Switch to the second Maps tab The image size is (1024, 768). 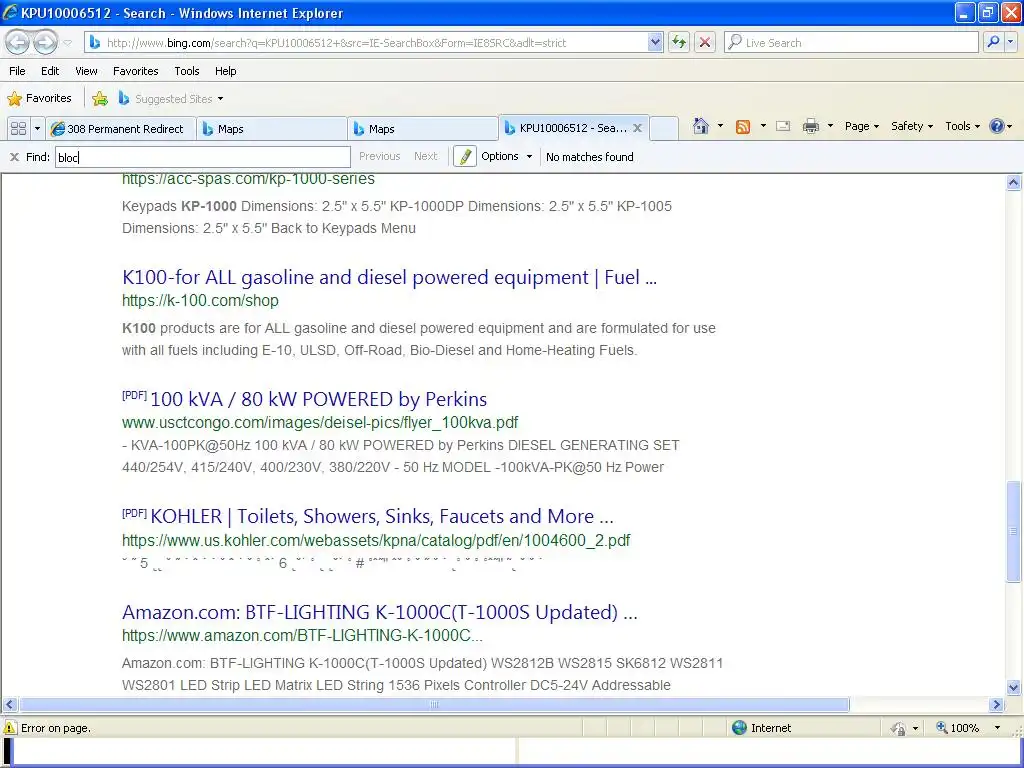(x=422, y=129)
